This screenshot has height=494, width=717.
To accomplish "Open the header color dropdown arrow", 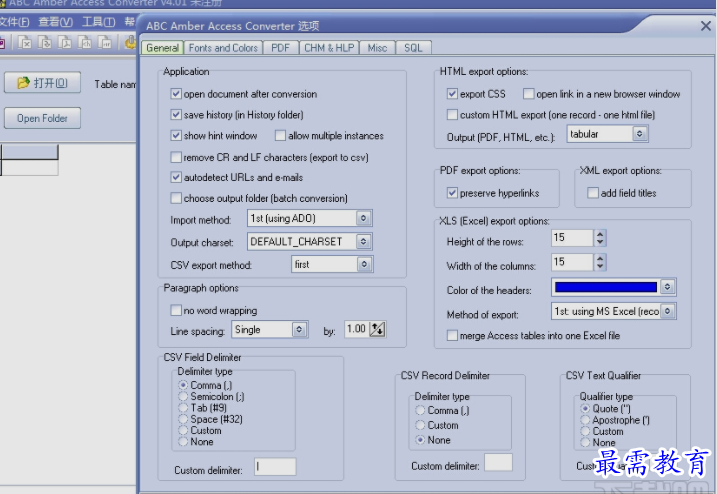I will coord(668,287).
